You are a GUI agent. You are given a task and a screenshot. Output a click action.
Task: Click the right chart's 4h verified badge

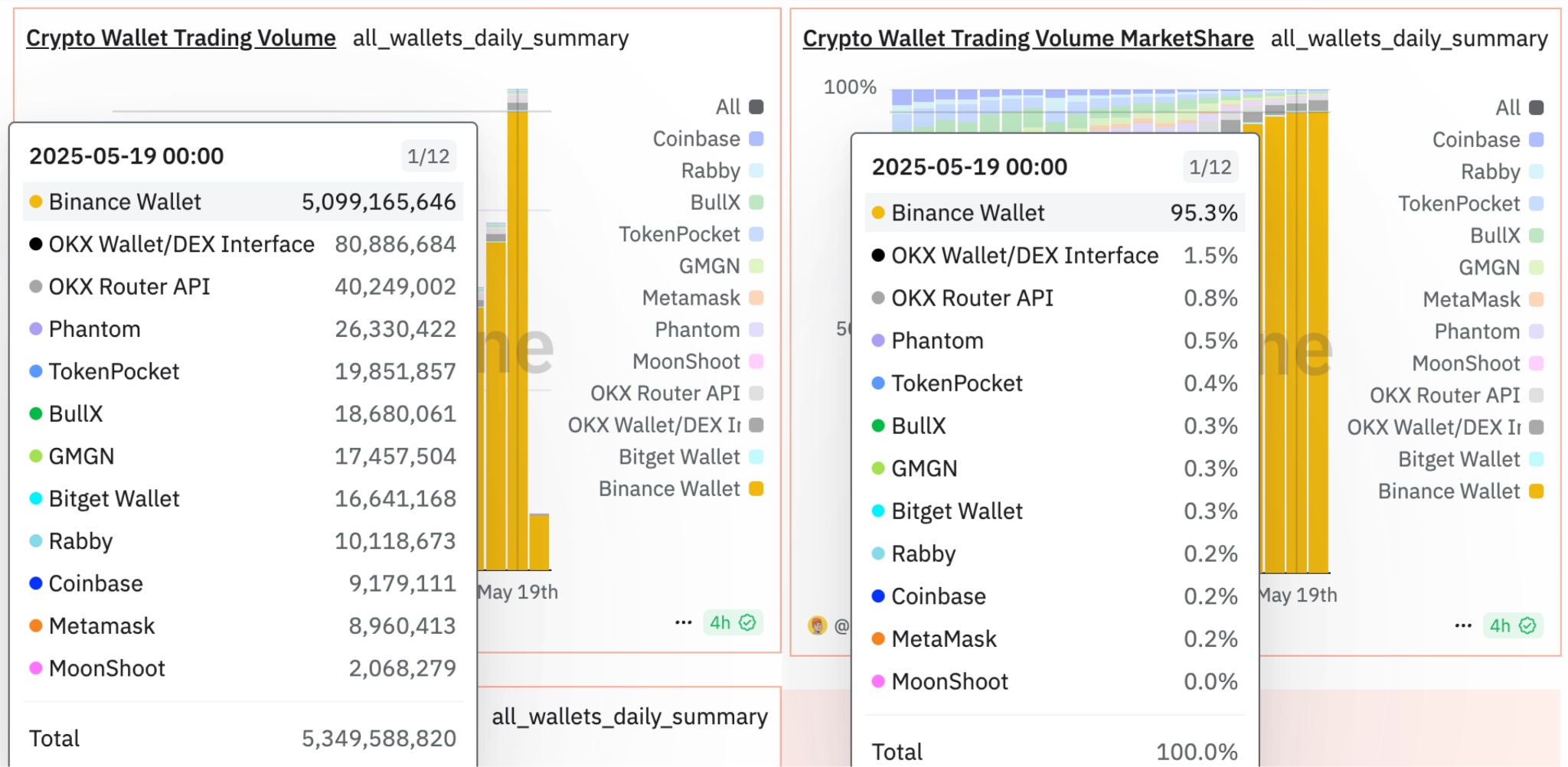(1512, 625)
